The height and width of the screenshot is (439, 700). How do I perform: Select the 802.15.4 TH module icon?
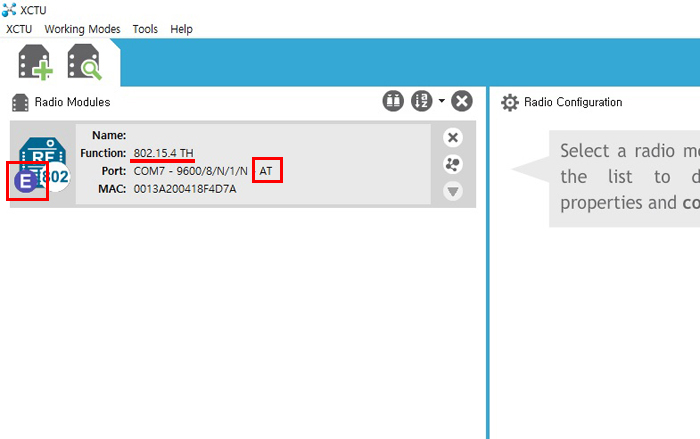(43, 165)
